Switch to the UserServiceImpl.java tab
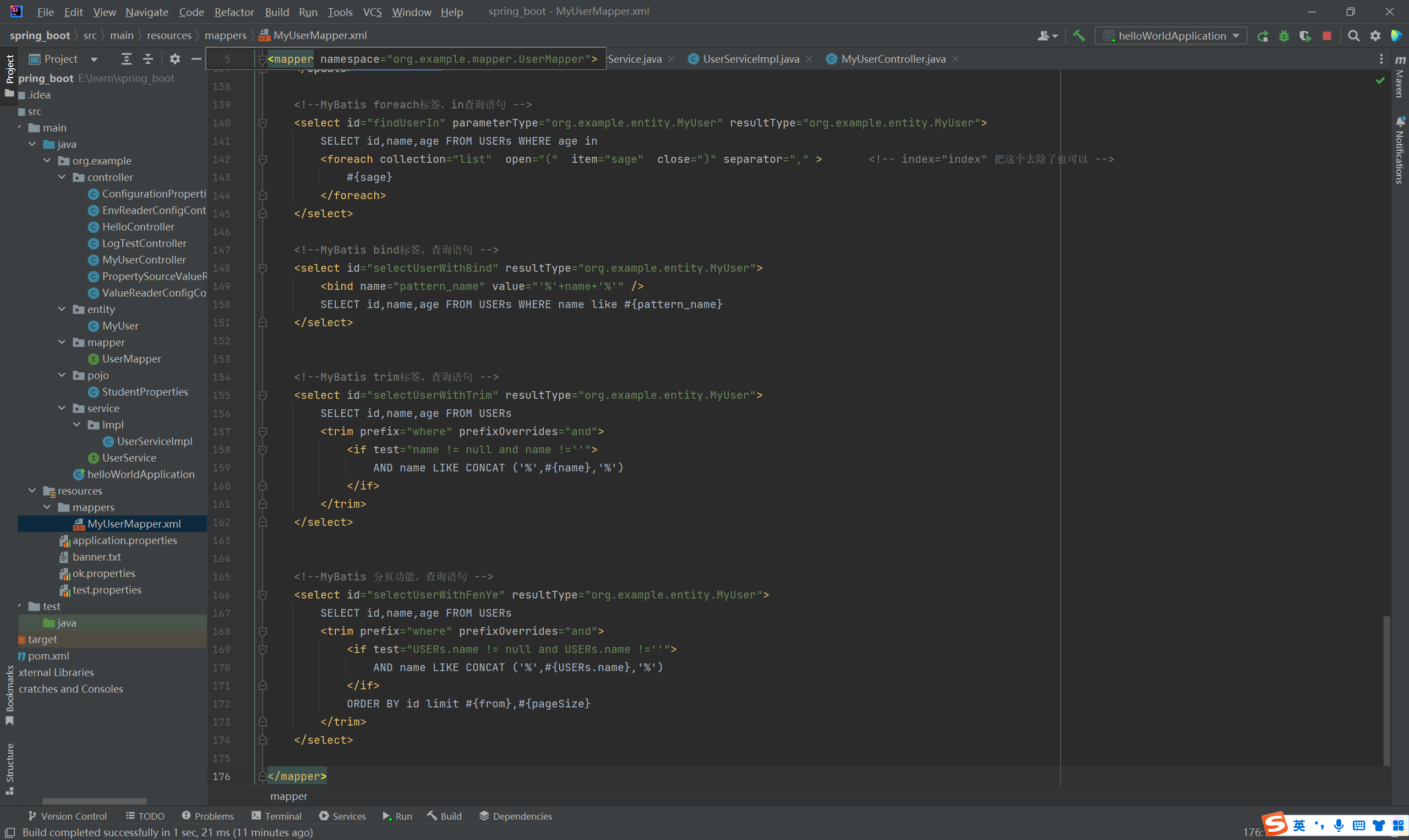Viewport: 1409px width, 840px height. coord(750,59)
